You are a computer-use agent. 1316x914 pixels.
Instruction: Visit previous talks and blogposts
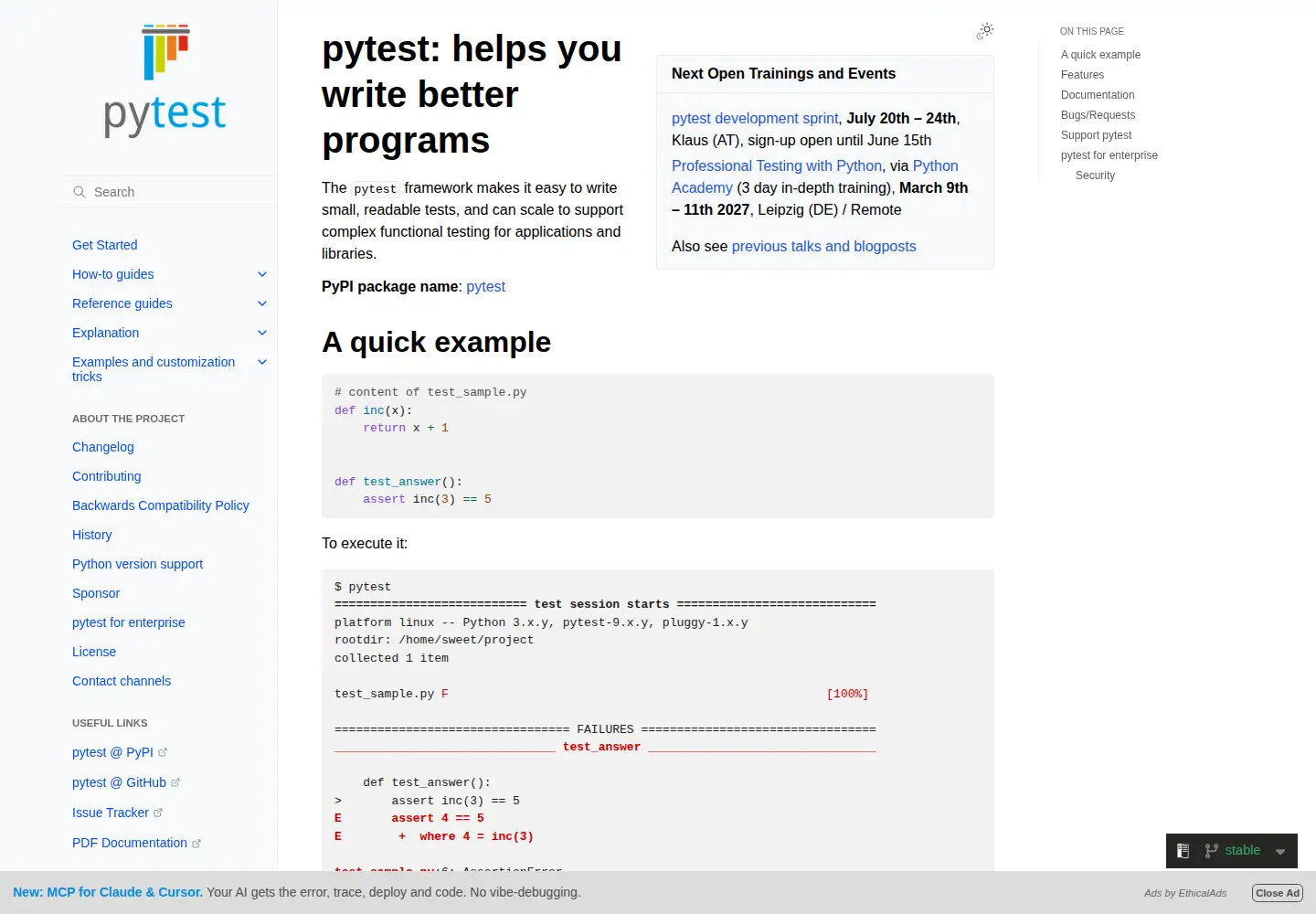click(824, 246)
